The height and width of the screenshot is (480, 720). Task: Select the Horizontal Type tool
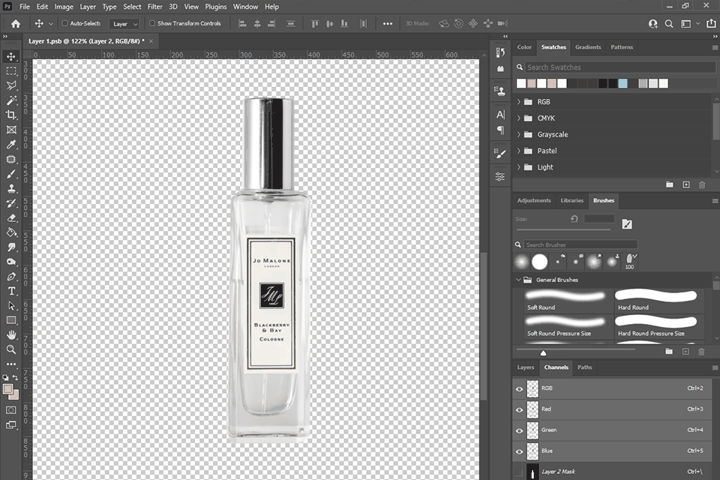click(x=11, y=291)
